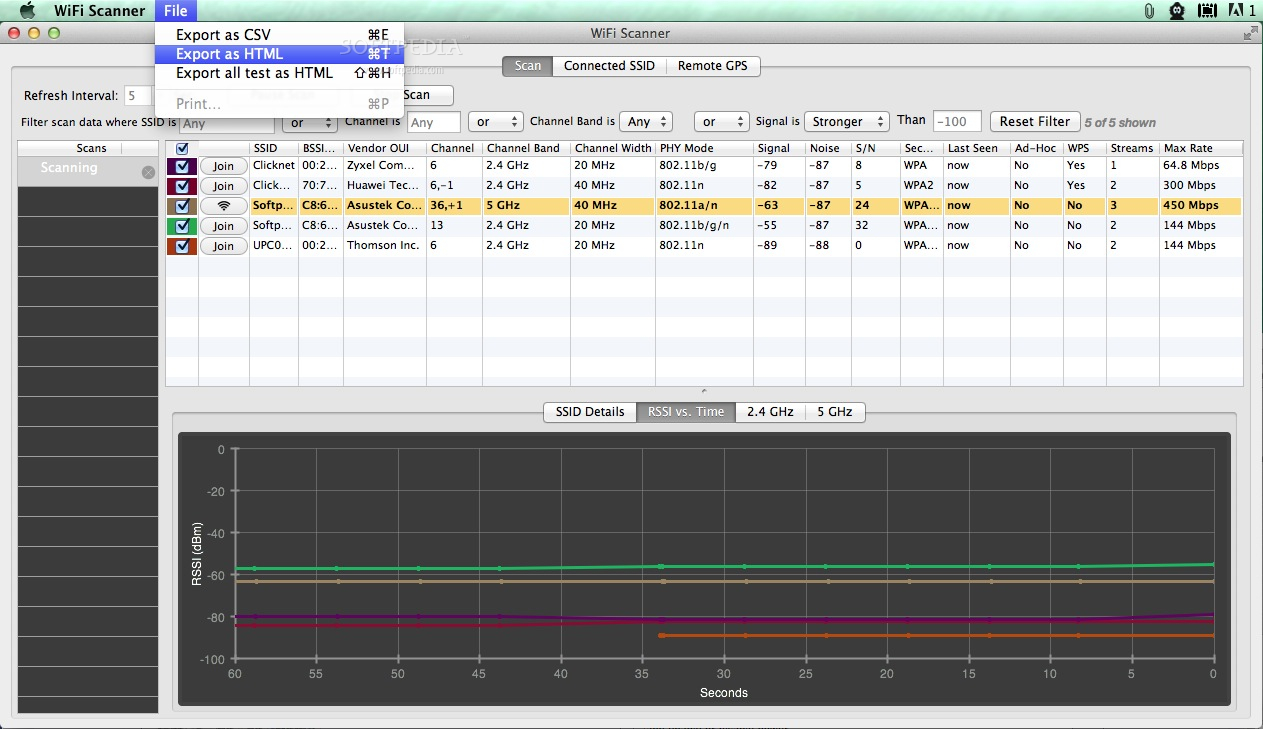
Task: Click the -100 signal threshold field
Action: (956, 120)
